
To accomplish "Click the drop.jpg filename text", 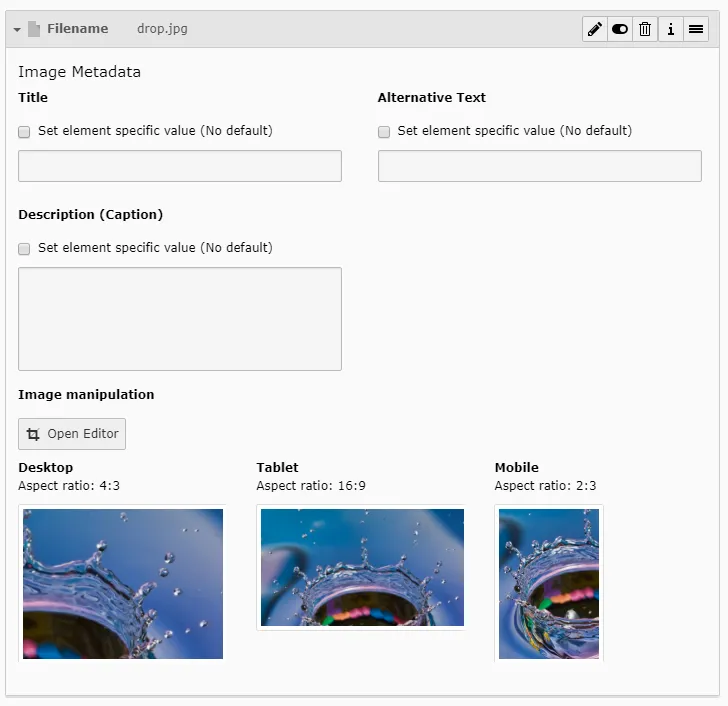I will pos(162,29).
